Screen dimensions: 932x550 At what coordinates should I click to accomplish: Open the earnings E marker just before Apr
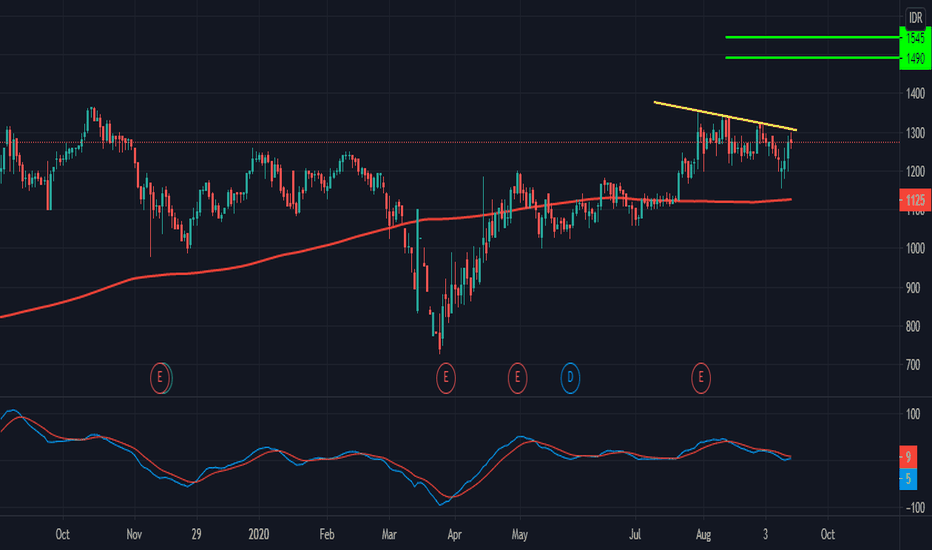446,378
